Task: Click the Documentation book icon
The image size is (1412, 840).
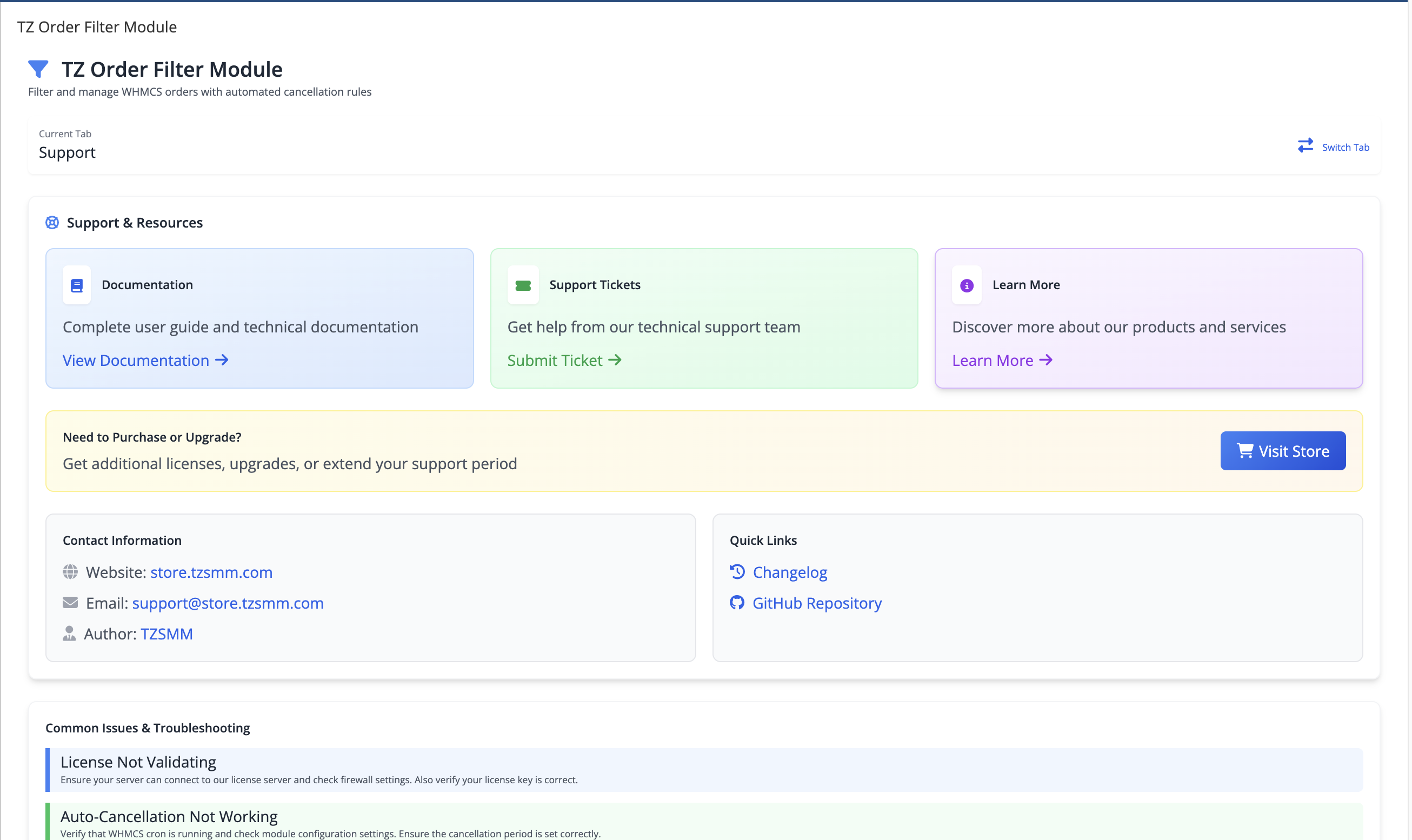Action: pos(76,285)
